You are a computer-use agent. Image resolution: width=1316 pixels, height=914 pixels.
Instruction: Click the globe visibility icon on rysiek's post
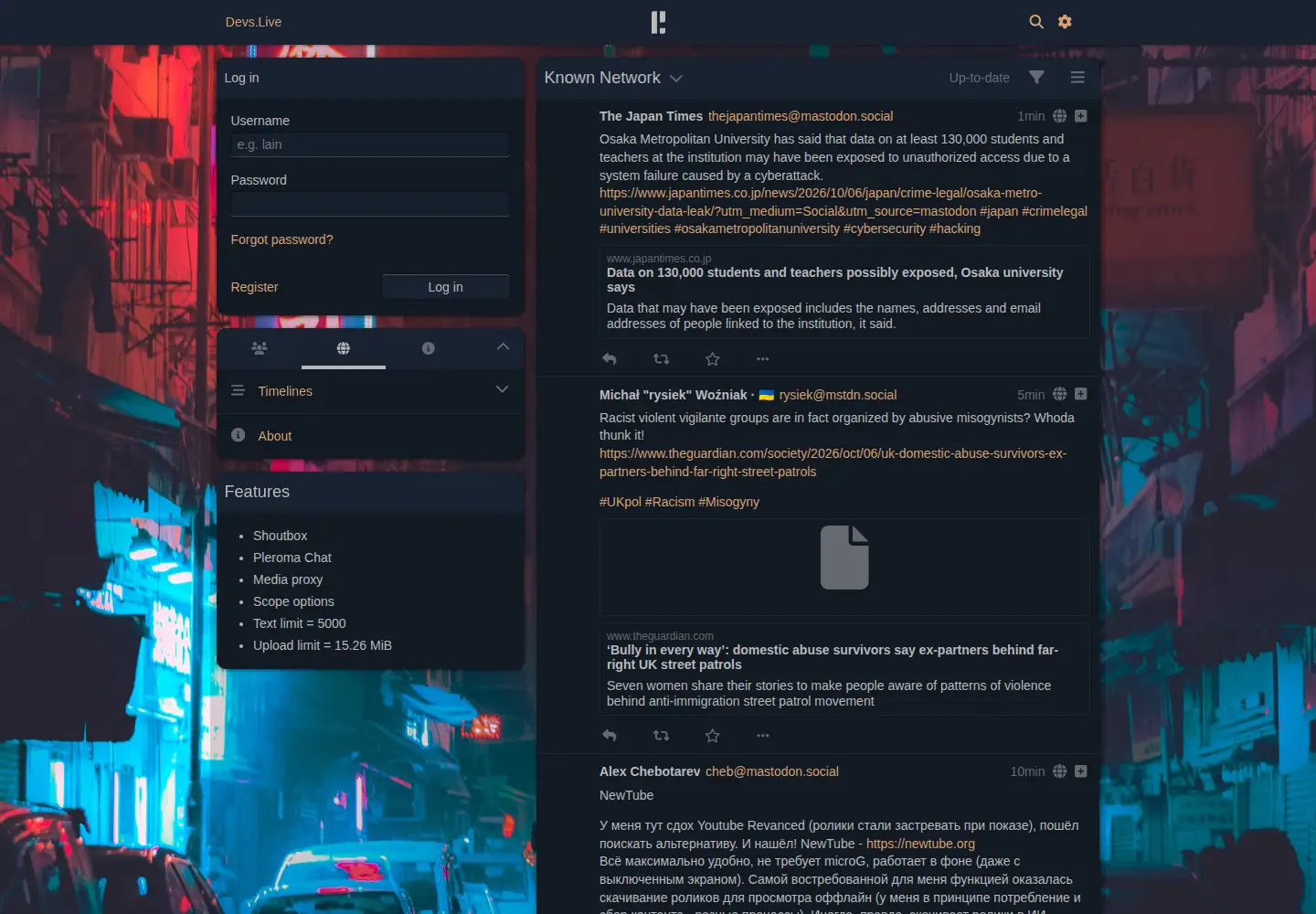[x=1060, y=394]
